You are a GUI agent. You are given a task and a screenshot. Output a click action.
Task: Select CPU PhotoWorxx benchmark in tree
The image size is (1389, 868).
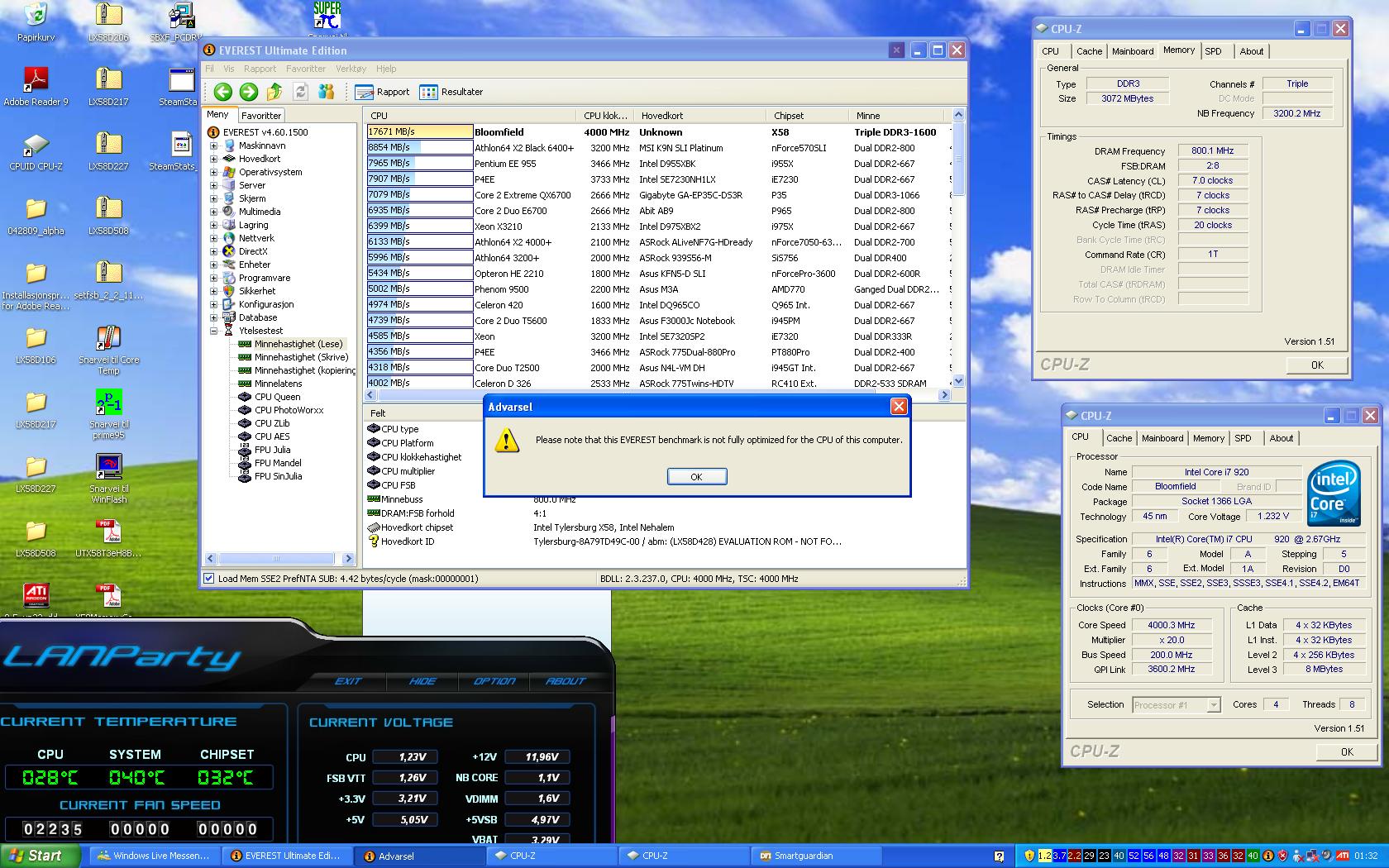[x=289, y=410]
